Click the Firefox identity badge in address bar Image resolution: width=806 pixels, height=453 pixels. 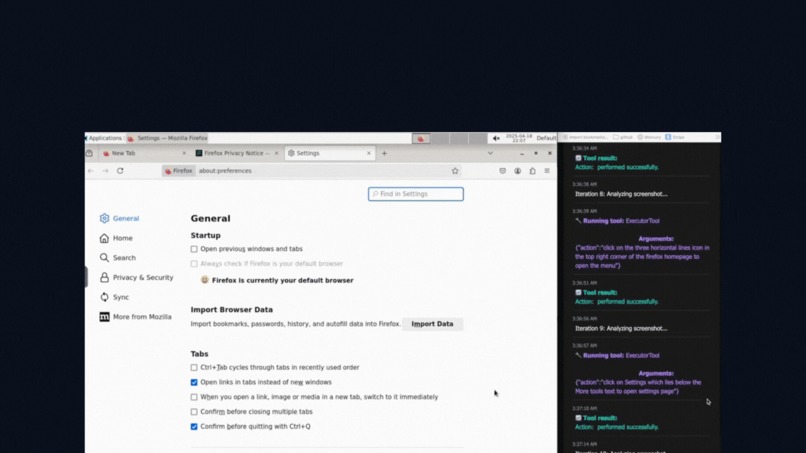coord(178,171)
